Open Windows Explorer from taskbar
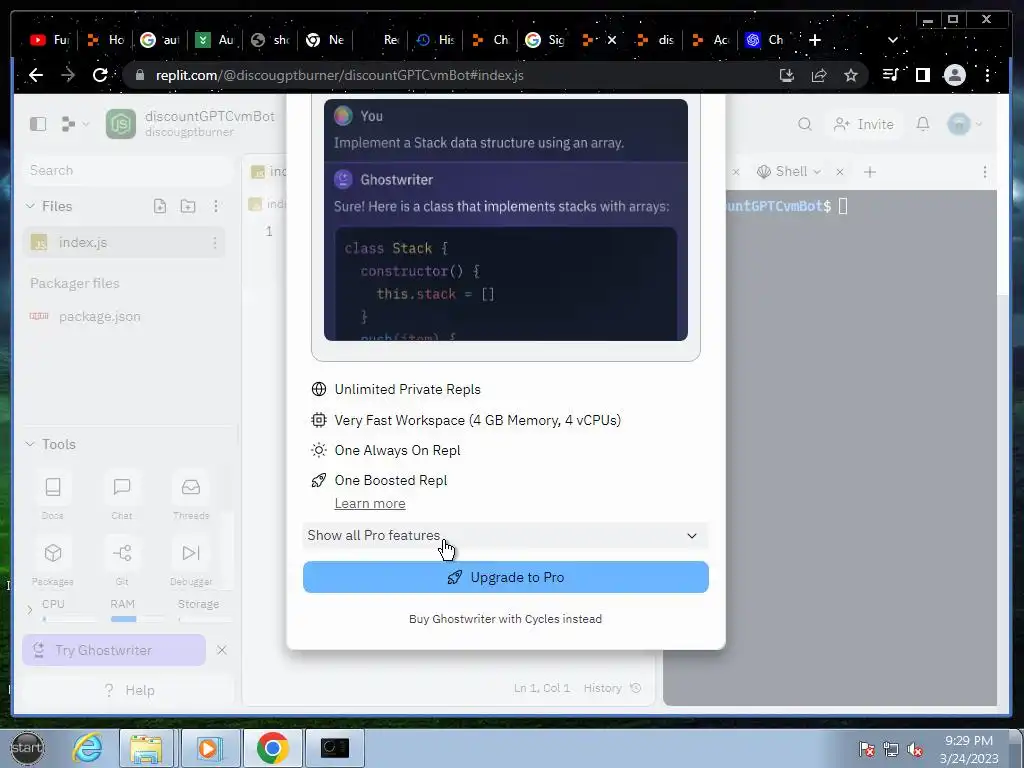This screenshot has height=768, width=1024. pos(146,748)
